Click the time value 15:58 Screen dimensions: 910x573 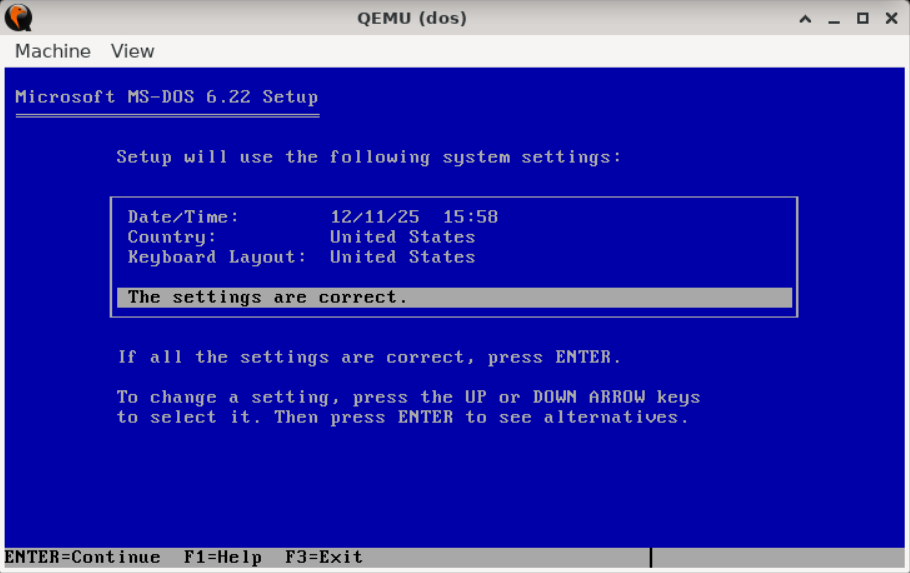[x=470, y=217]
